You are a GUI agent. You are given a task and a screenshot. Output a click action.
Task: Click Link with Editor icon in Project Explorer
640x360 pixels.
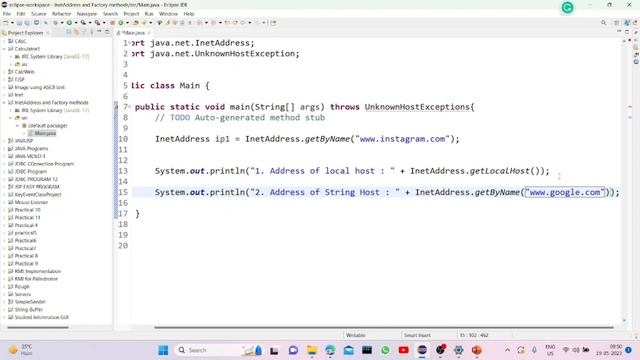click(76, 32)
